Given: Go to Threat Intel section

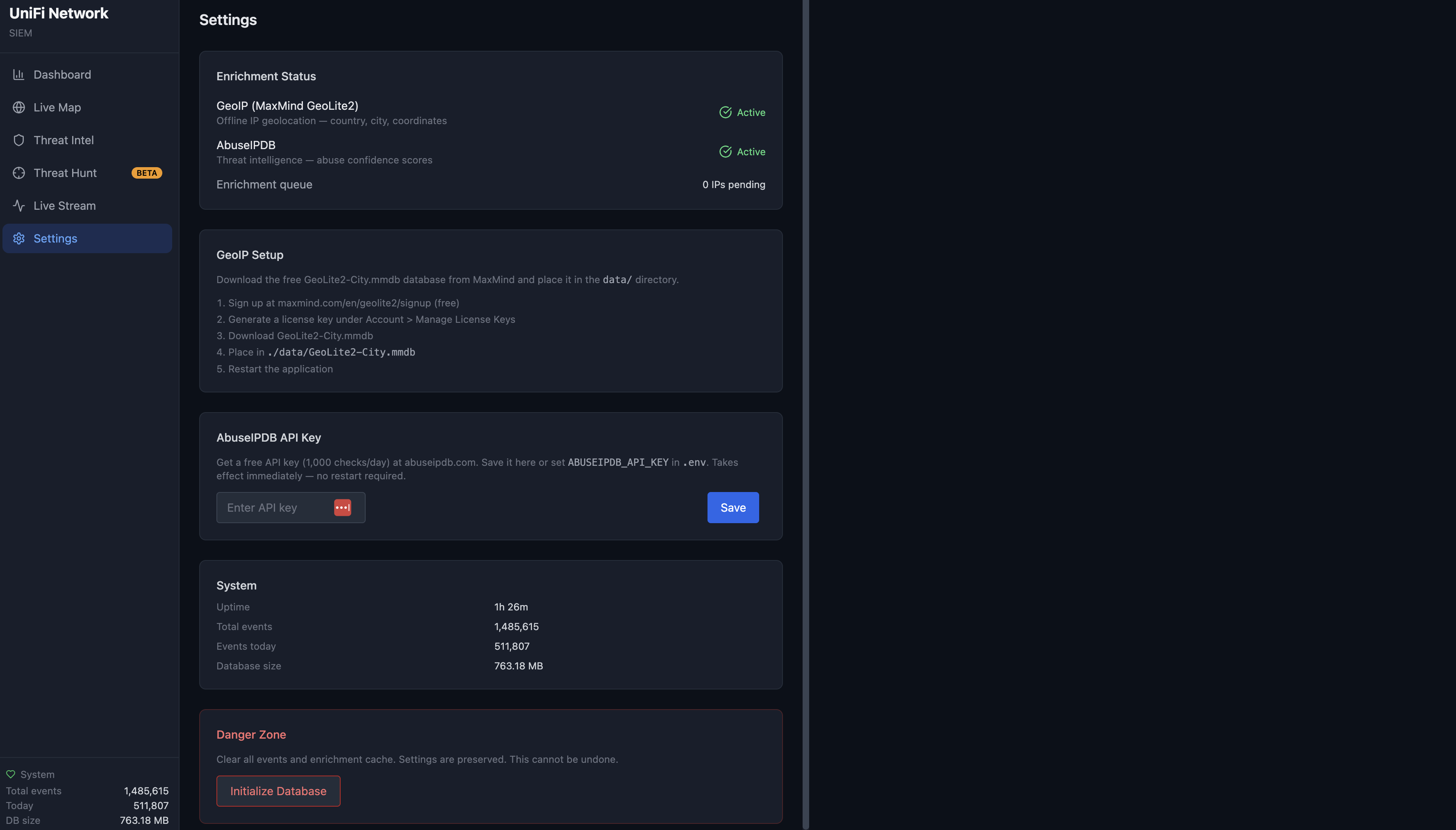Looking at the screenshot, I should click(x=63, y=140).
